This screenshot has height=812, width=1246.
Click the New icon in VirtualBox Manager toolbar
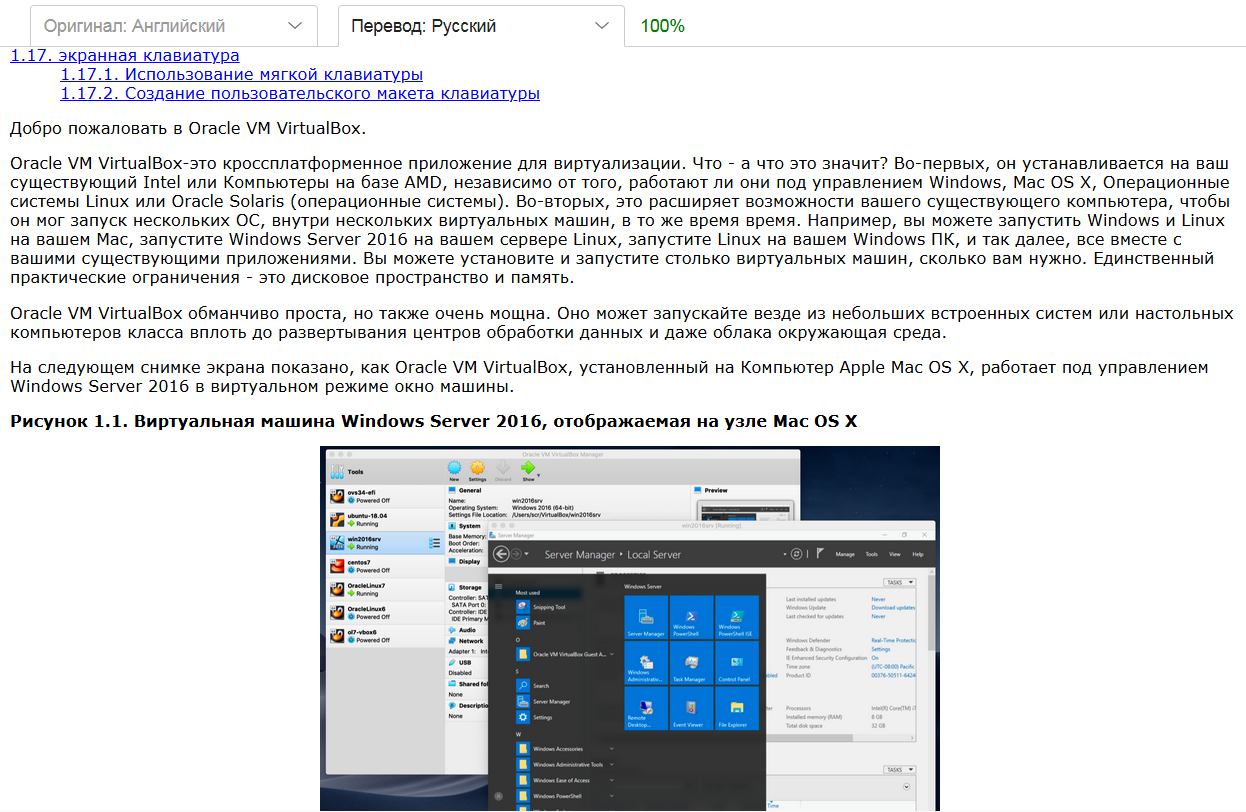coord(454,469)
